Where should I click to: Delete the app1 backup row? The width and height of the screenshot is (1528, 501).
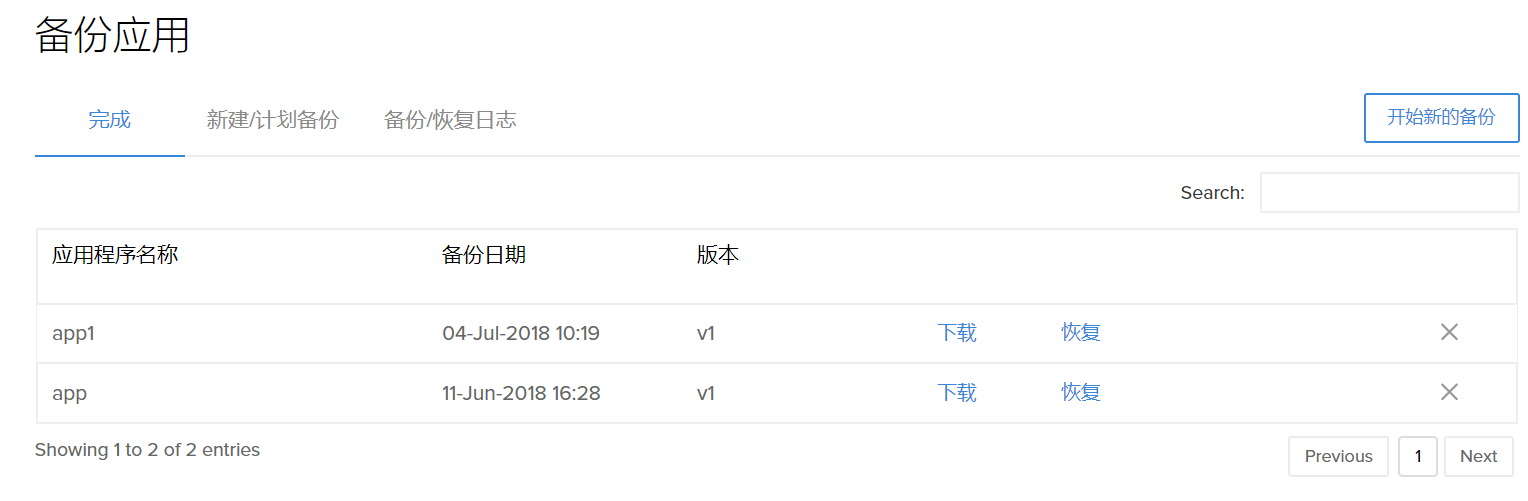tap(1448, 333)
